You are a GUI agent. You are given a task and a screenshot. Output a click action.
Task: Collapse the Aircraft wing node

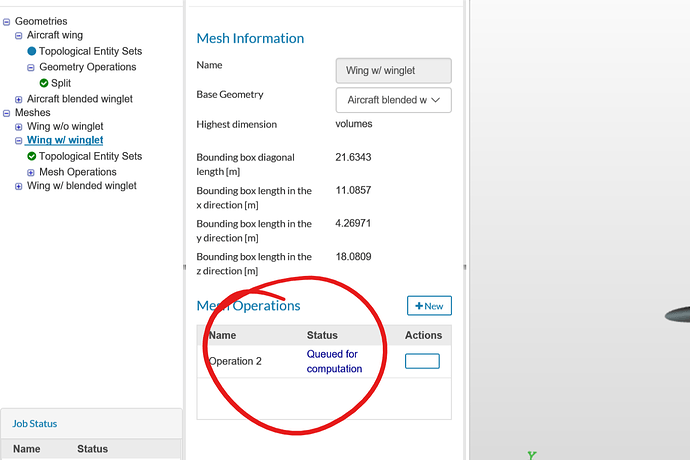[18, 36]
